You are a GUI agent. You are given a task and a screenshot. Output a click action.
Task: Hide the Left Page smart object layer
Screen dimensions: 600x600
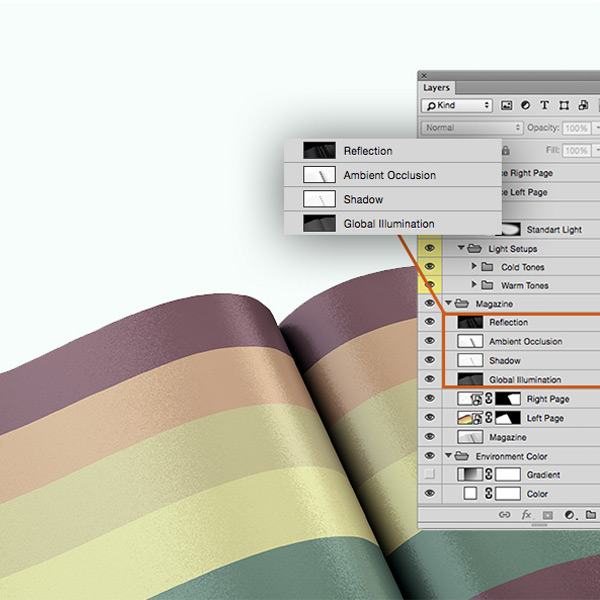[430, 417]
